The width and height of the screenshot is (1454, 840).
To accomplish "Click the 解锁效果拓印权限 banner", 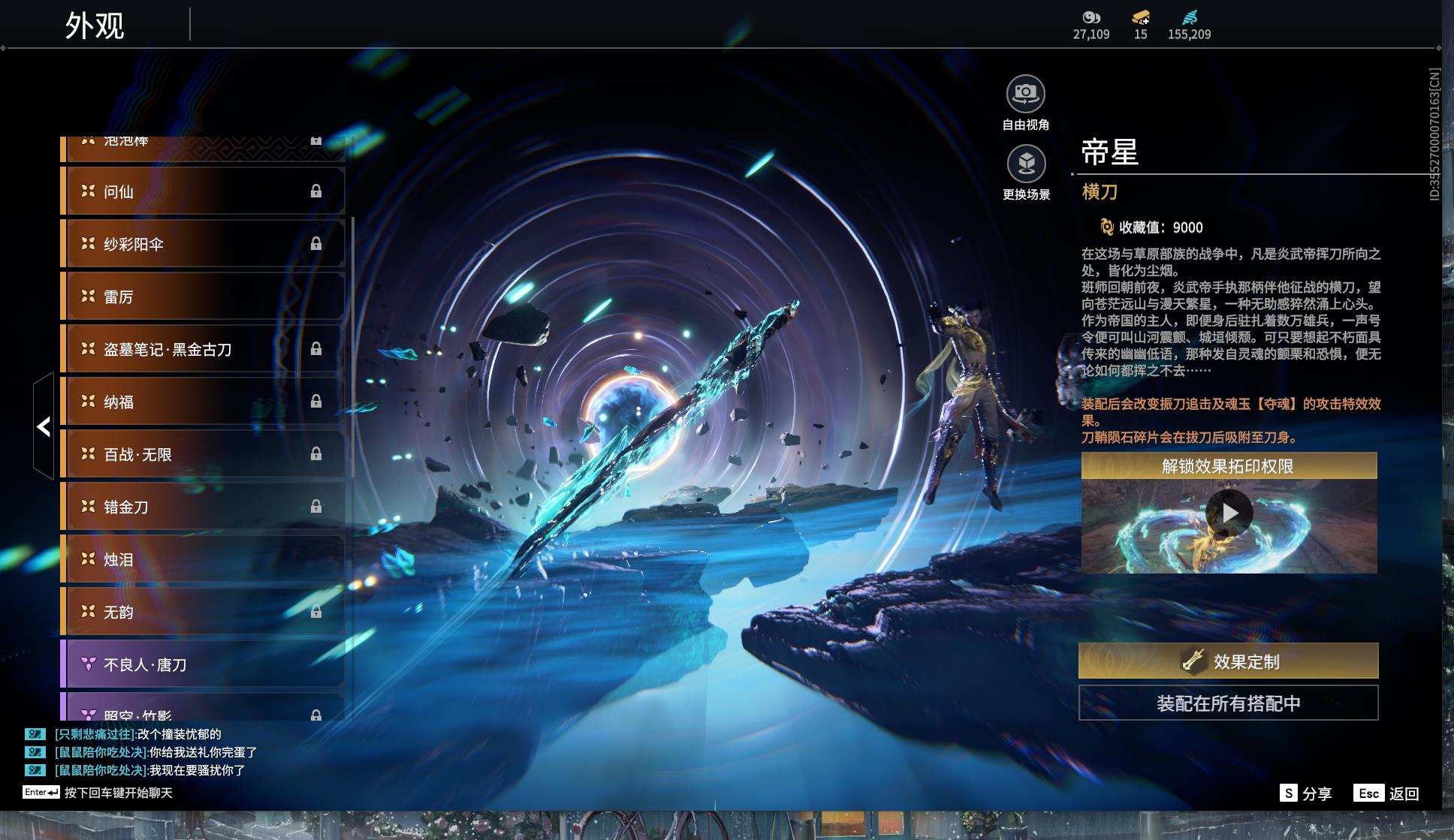I will [1229, 466].
